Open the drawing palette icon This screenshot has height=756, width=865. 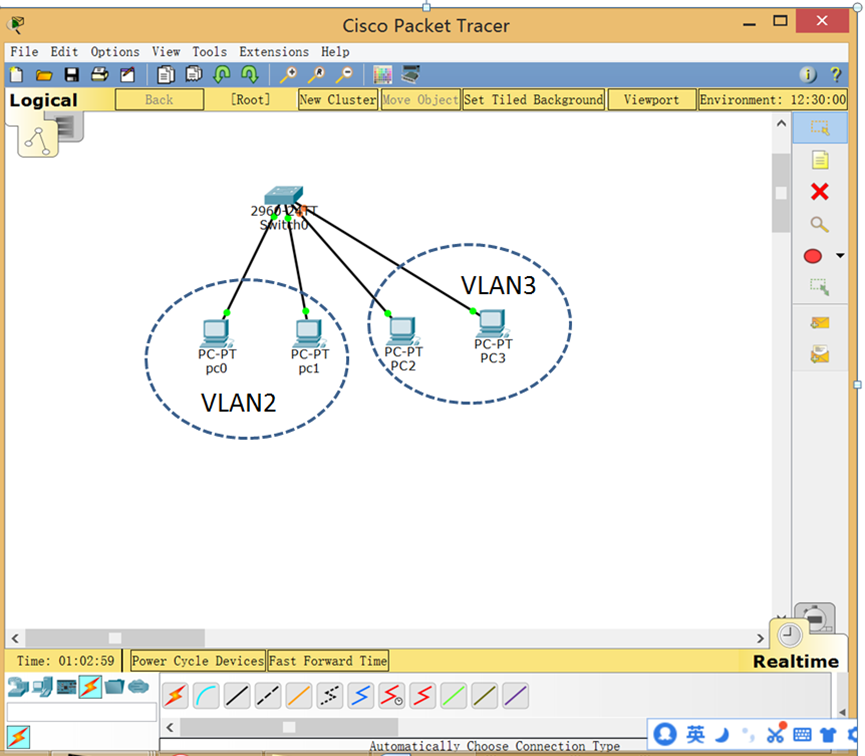point(382,74)
